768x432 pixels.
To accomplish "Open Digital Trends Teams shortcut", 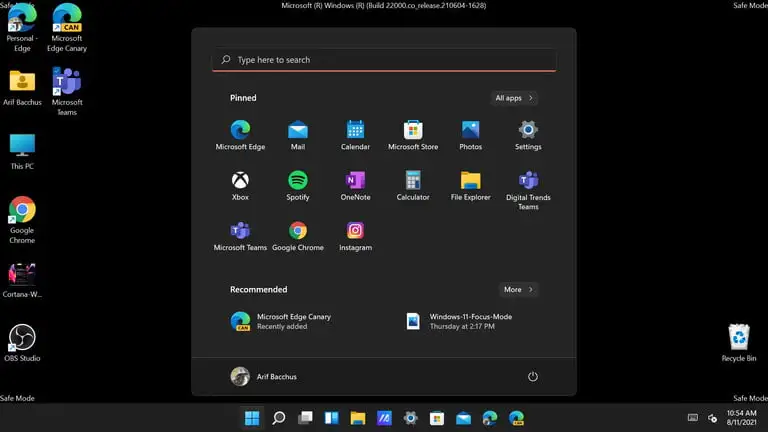I will point(528,190).
